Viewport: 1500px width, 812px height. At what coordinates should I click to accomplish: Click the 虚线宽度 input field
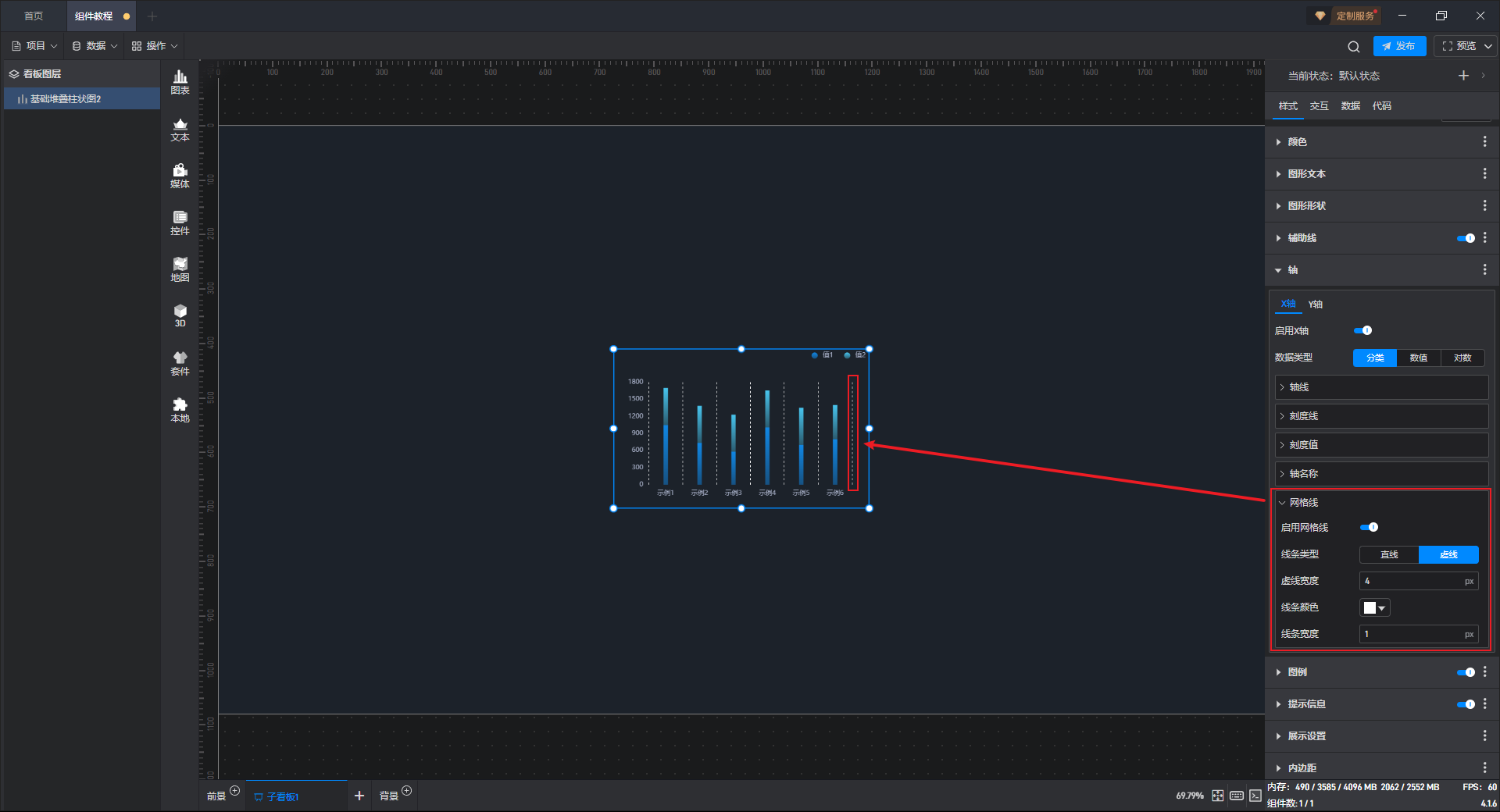point(1419,582)
